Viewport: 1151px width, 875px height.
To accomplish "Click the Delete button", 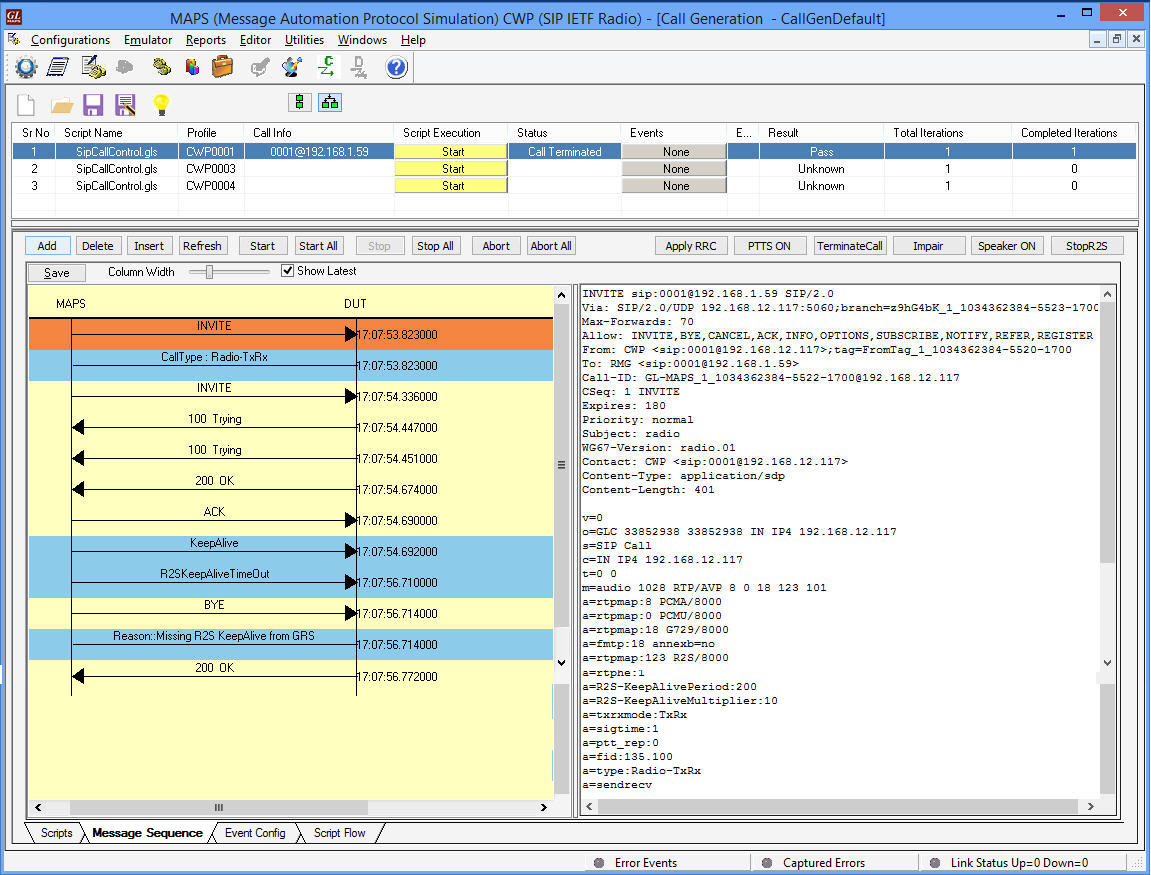I will click(x=98, y=246).
